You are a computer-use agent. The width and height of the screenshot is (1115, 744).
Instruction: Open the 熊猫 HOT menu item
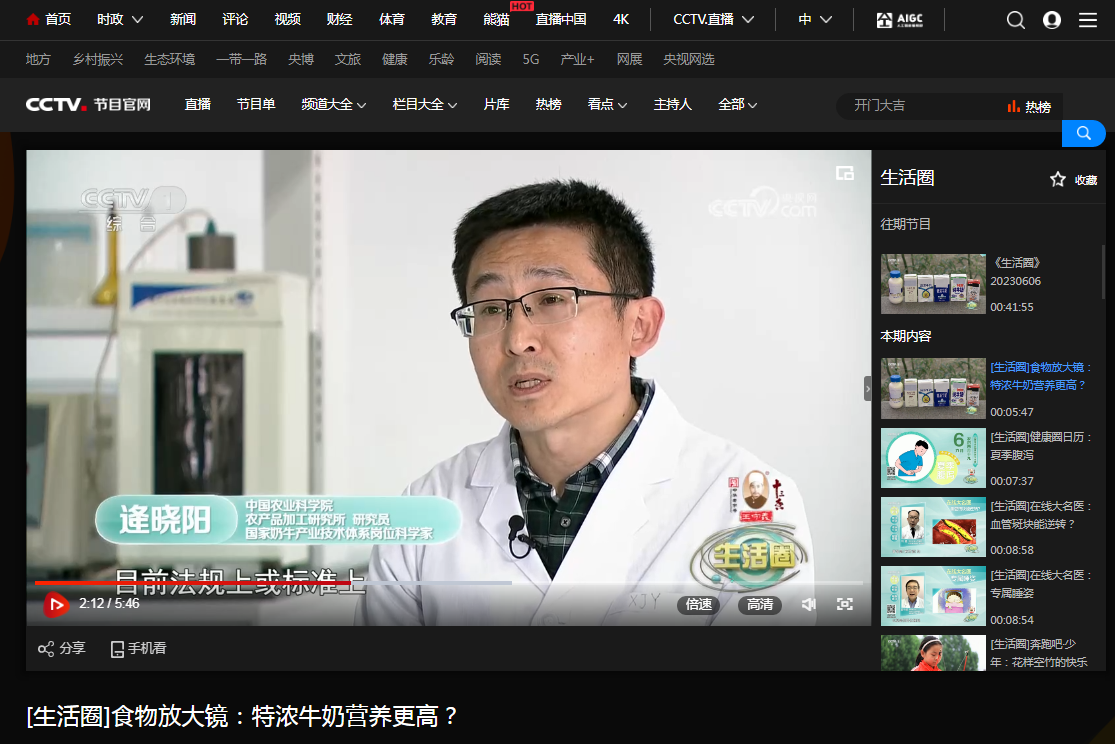496,19
